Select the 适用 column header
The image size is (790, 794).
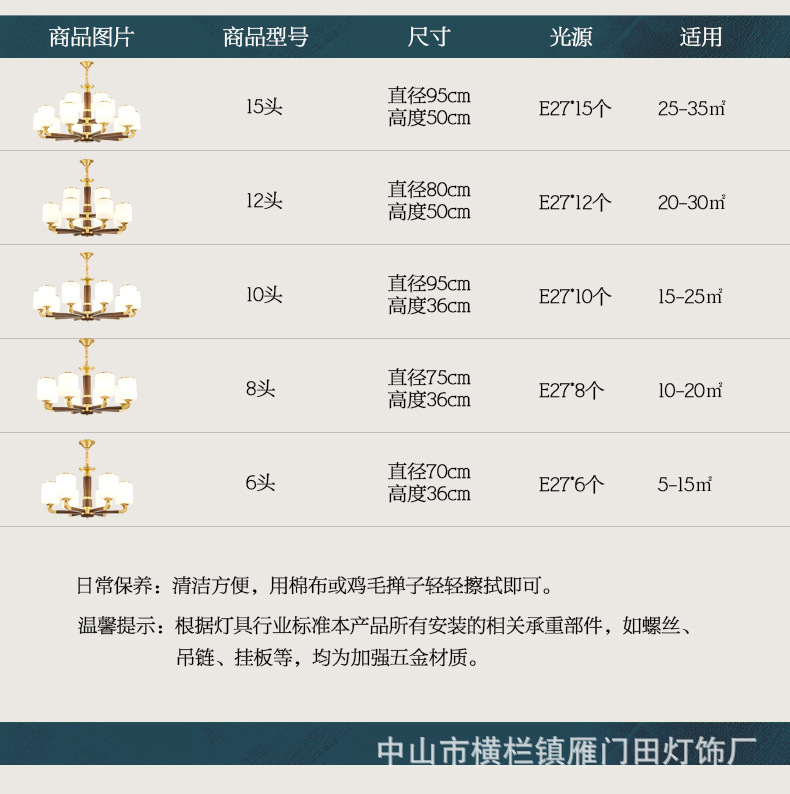[701, 37]
